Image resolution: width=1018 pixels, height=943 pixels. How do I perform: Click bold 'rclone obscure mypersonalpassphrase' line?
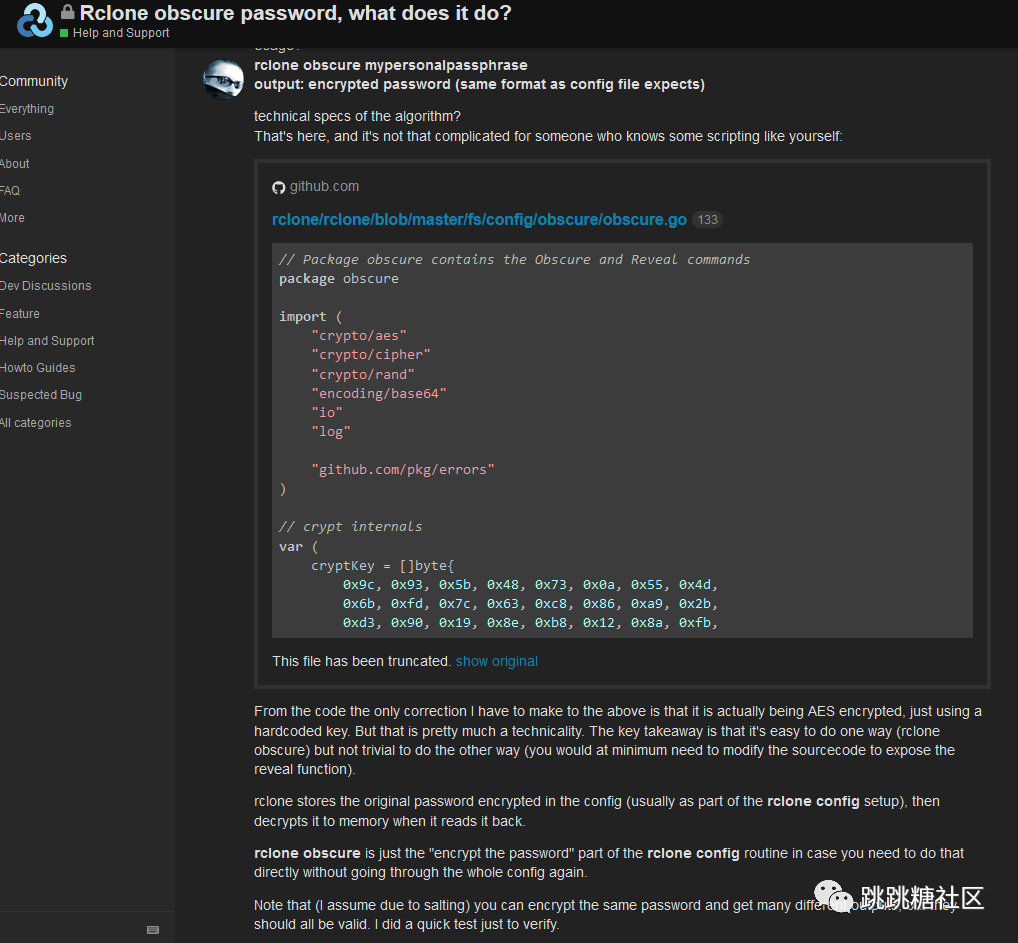[391, 66]
